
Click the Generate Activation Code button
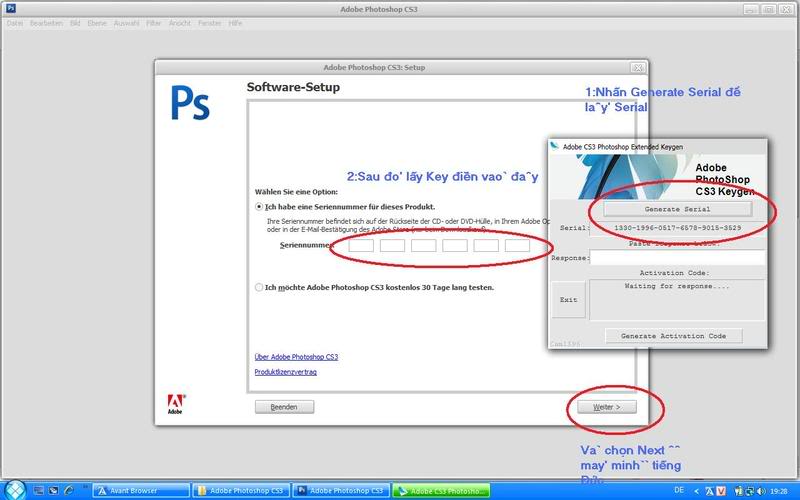click(x=673, y=336)
